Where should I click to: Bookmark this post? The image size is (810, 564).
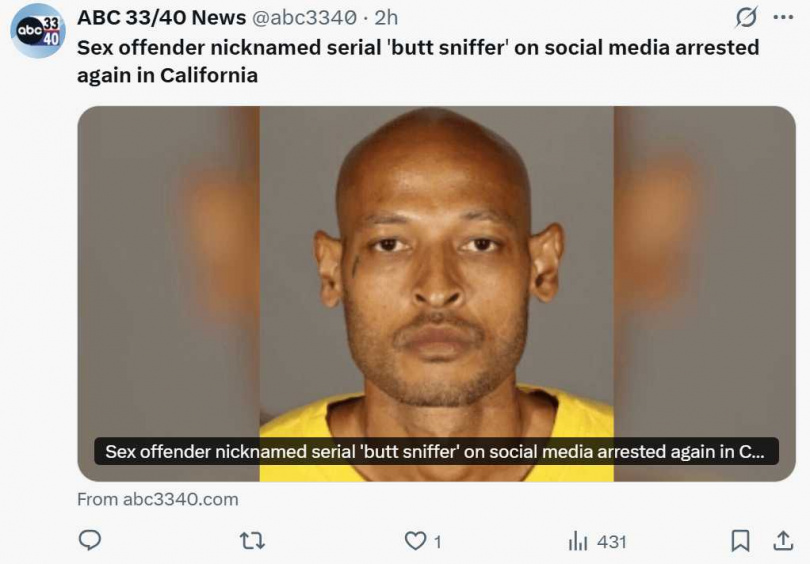(740, 541)
